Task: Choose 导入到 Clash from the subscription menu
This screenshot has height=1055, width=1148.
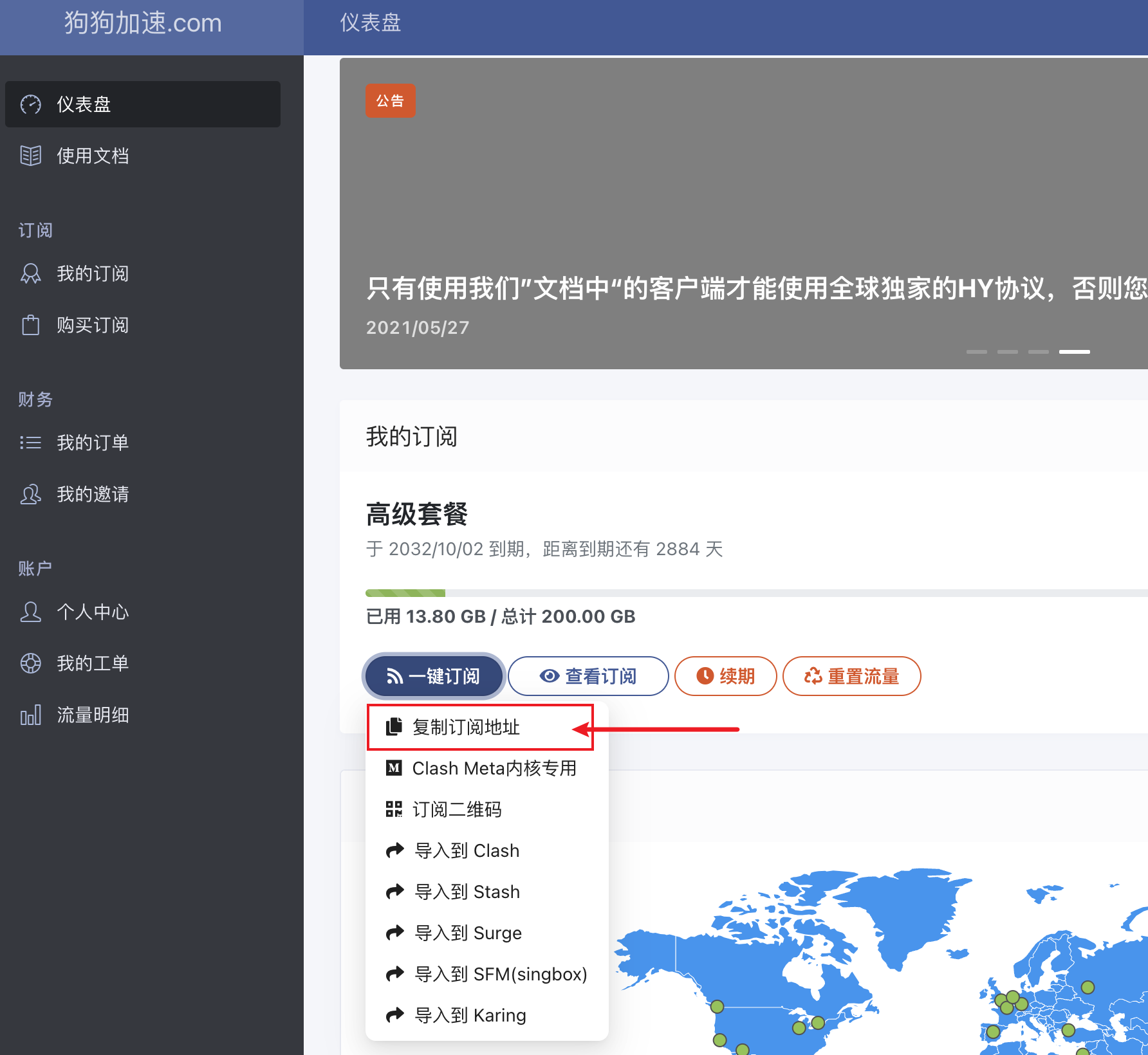Action: (467, 850)
